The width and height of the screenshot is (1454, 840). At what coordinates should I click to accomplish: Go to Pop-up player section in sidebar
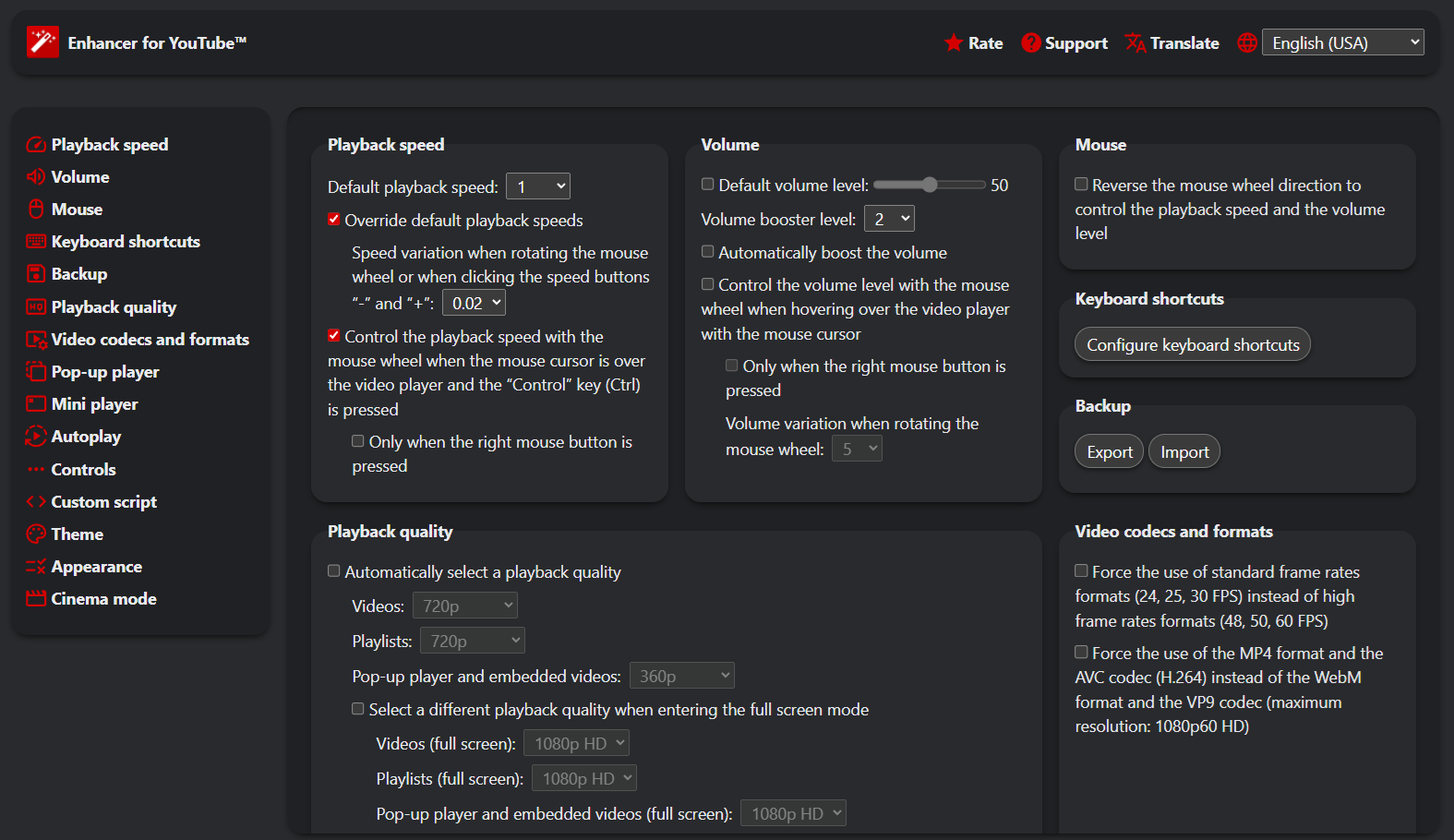(105, 372)
